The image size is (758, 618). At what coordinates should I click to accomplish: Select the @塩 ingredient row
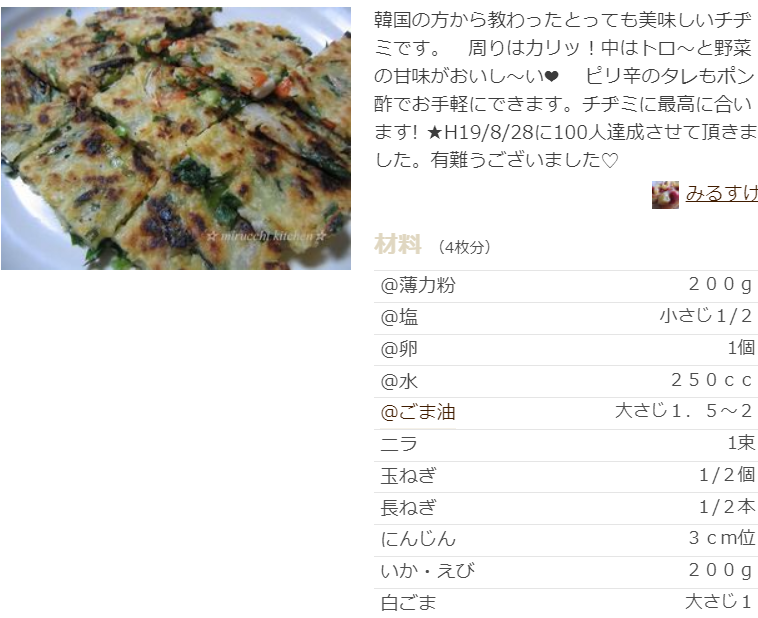pyautogui.click(x=566, y=318)
